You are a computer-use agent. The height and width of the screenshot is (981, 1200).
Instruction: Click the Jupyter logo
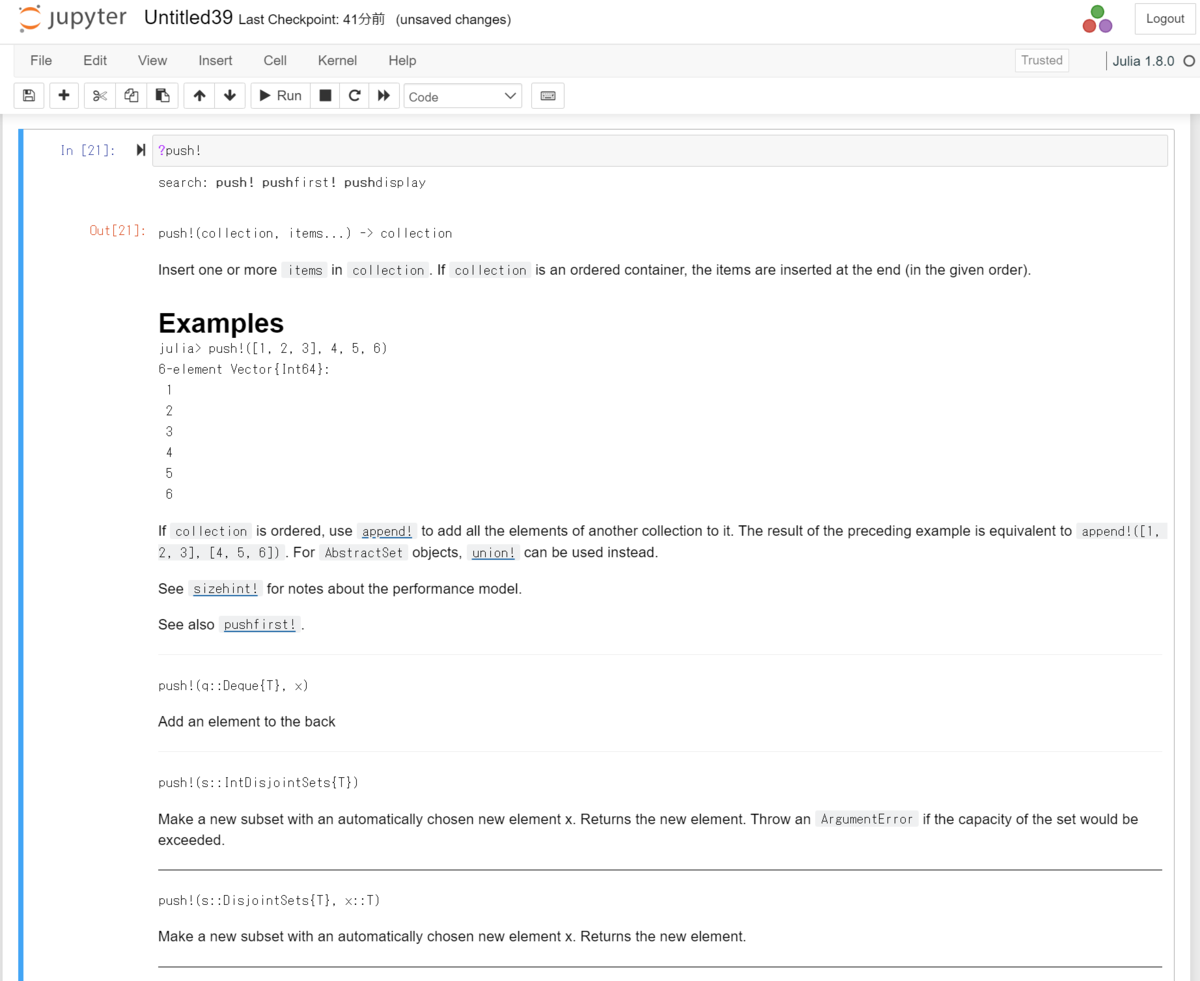[73, 19]
